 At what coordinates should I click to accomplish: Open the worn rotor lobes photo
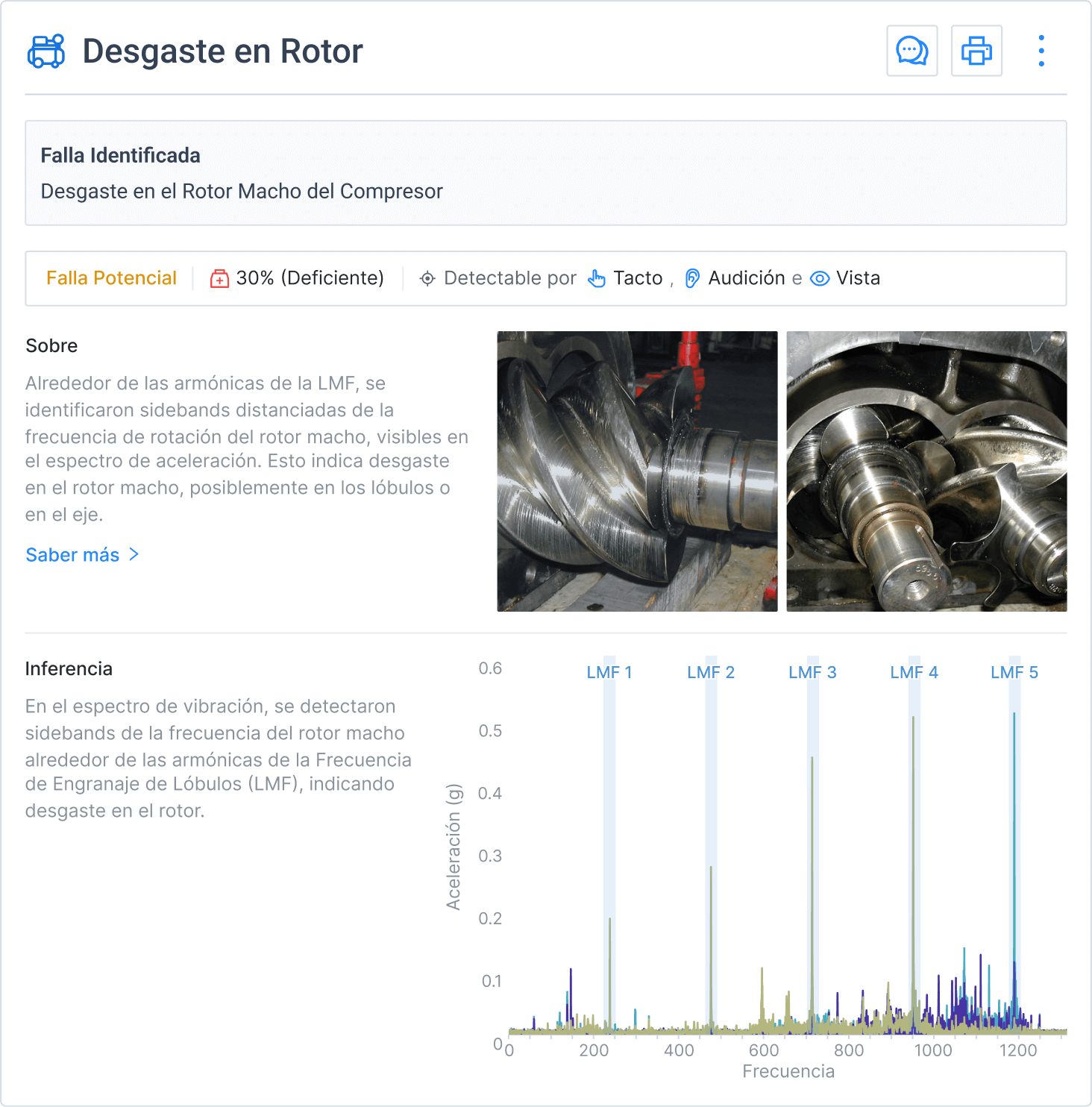(x=637, y=471)
